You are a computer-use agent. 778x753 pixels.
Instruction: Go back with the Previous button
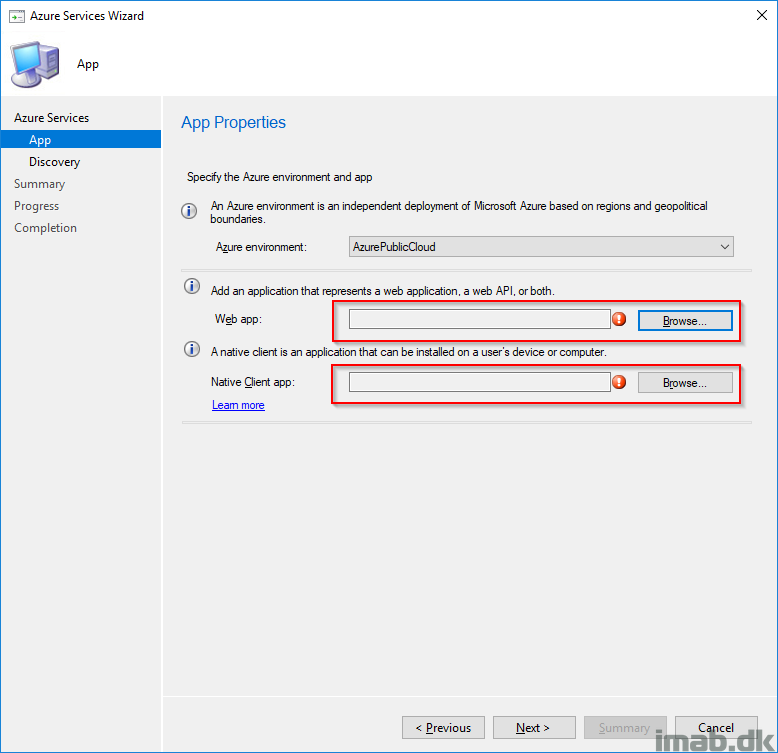tap(443, 727)
